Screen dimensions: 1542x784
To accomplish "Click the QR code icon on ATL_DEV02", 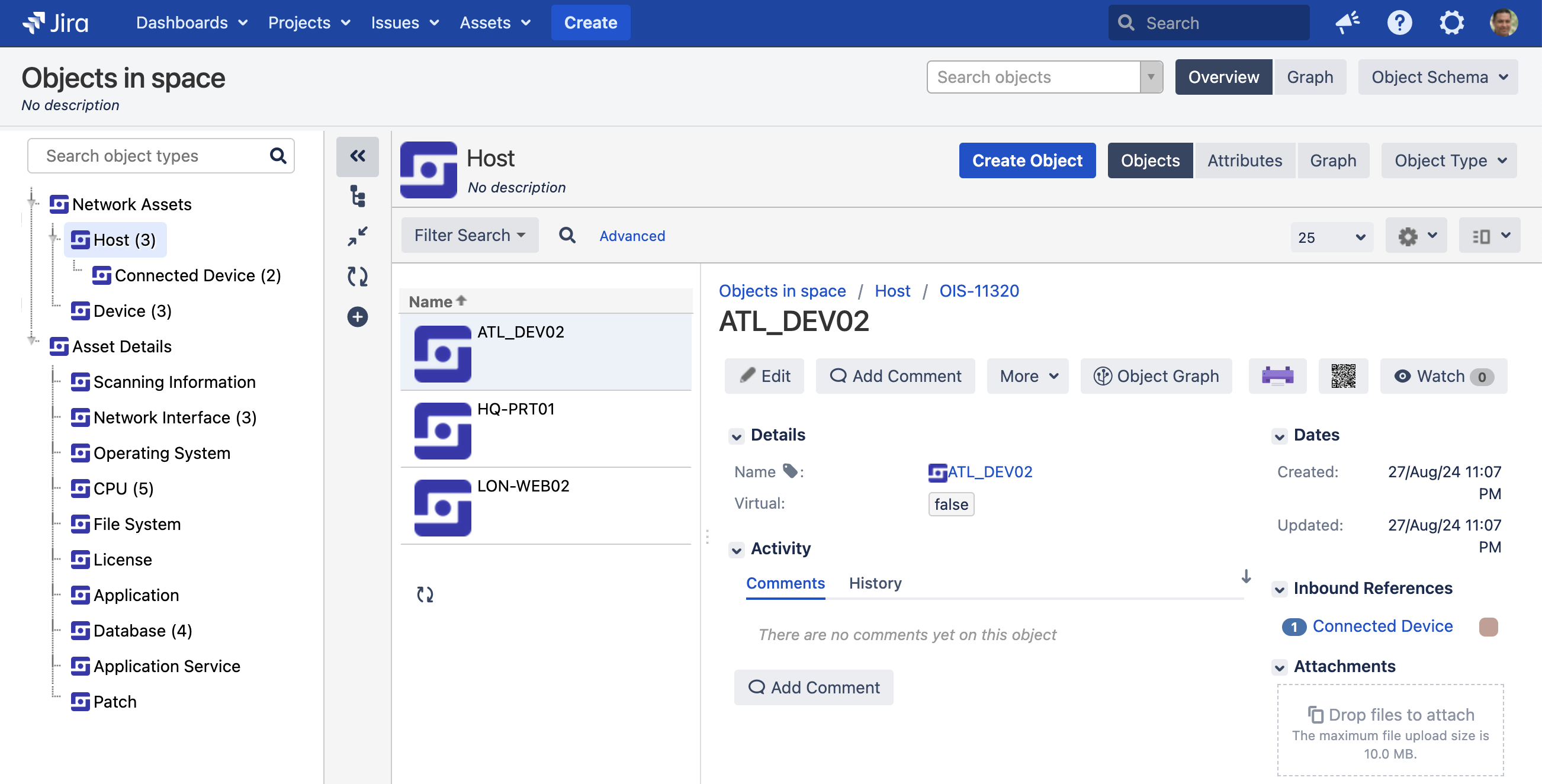I will 1343,376.
